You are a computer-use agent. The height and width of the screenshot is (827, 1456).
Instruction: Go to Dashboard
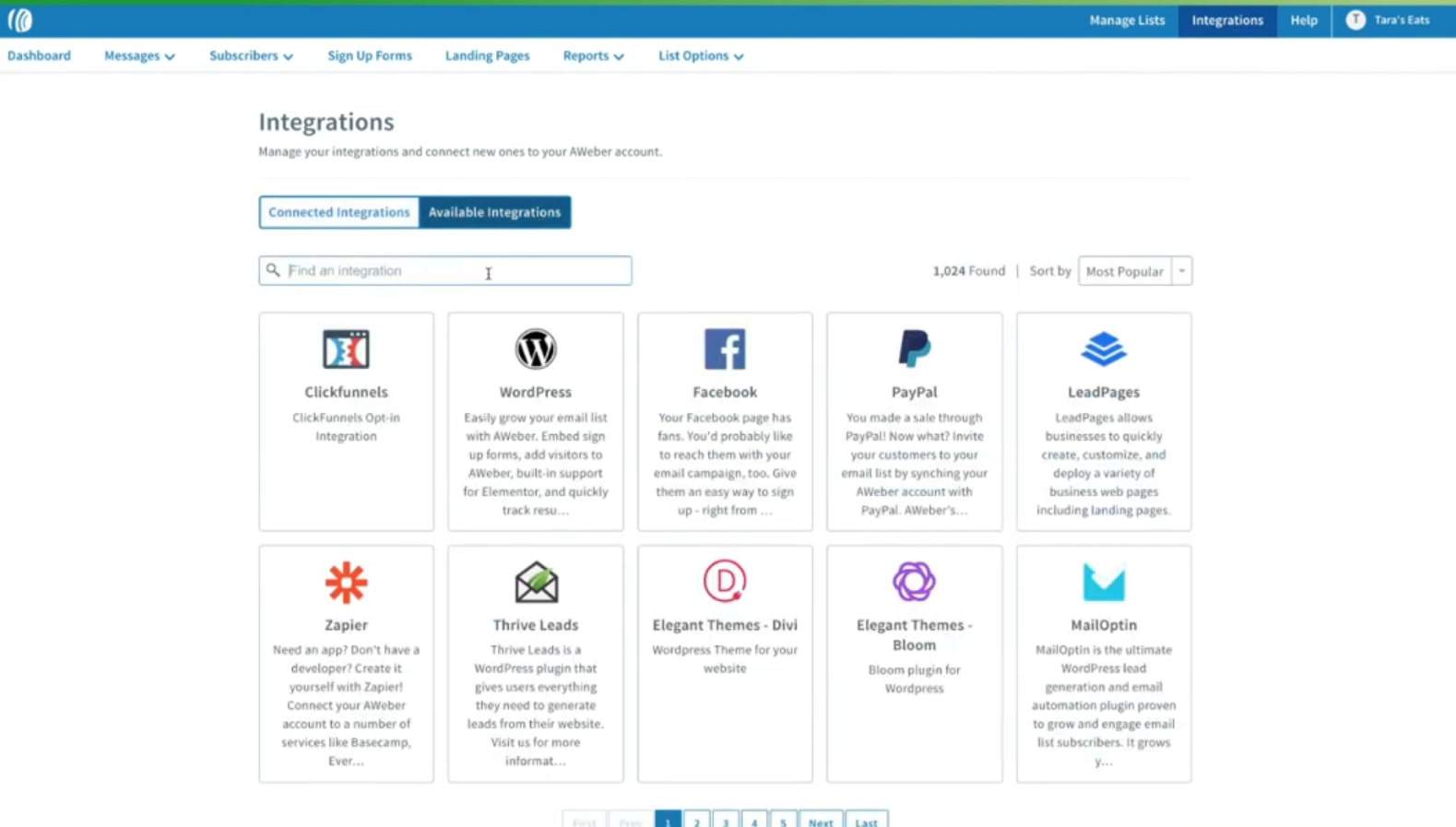pos(39,55)
